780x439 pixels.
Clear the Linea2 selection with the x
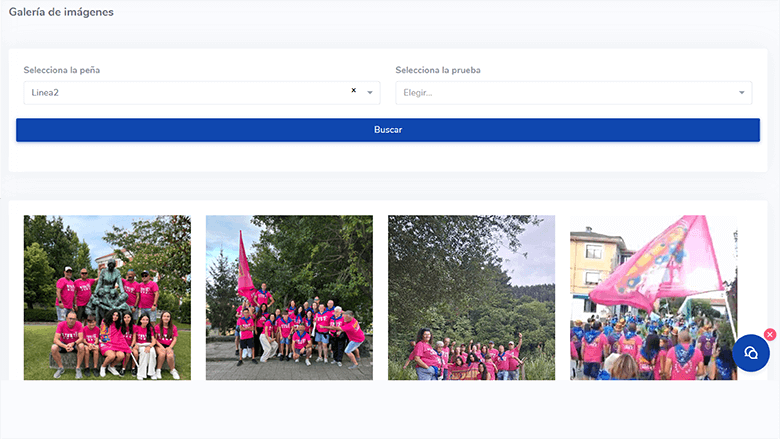pyautogui.click(x=353, y=90)
